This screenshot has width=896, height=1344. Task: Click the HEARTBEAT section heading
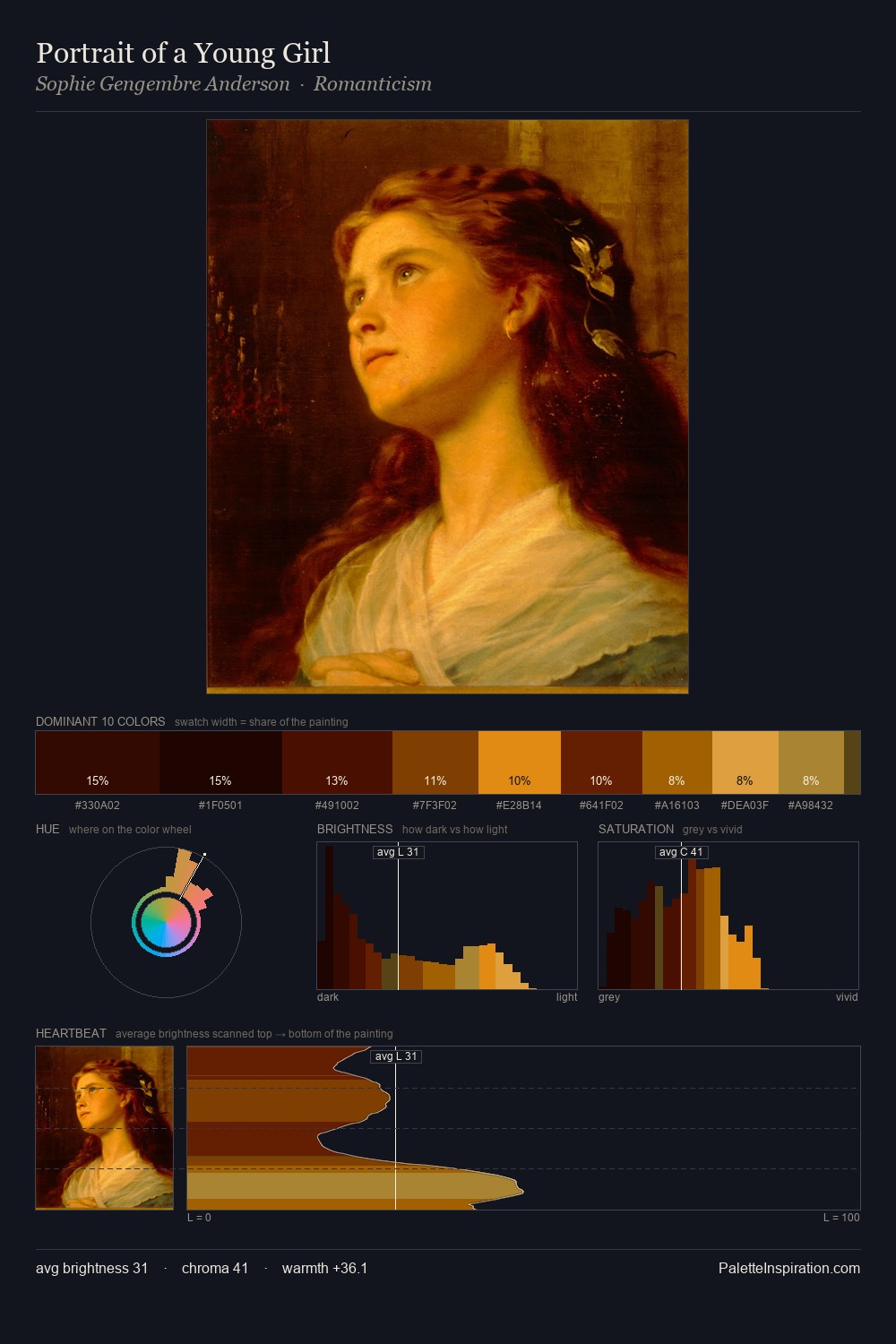point(71,1033)
